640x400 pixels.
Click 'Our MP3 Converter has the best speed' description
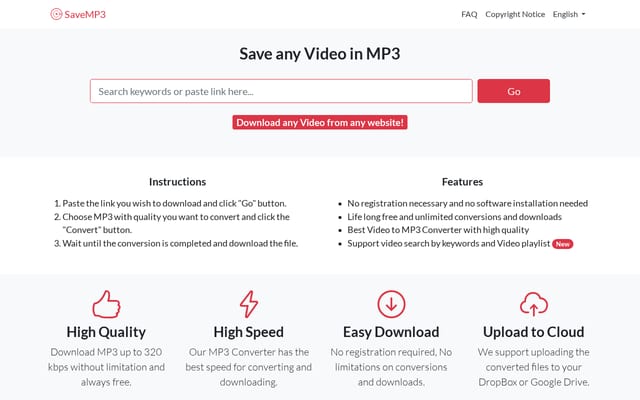point(249,367)
